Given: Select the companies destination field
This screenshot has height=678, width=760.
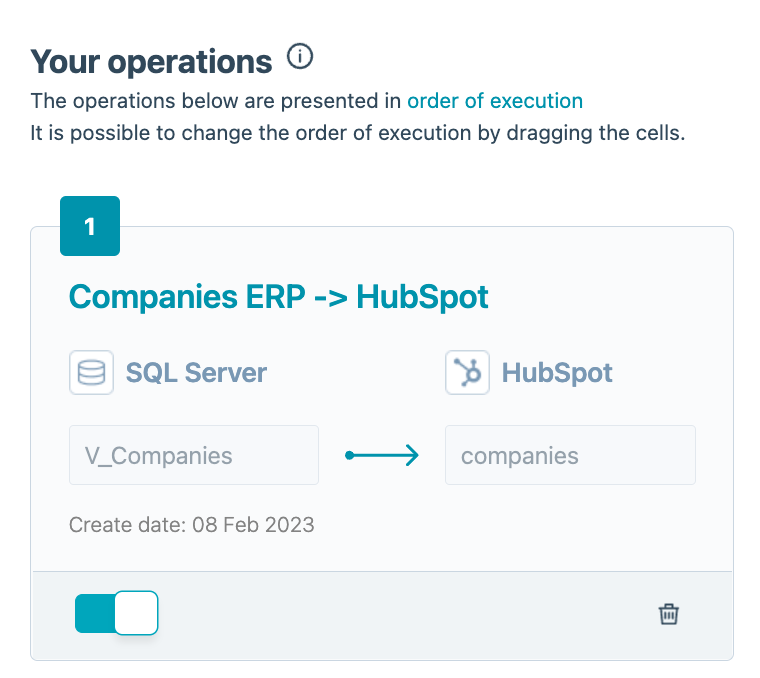Looking at the screenshot, I should tap(569, 456).
